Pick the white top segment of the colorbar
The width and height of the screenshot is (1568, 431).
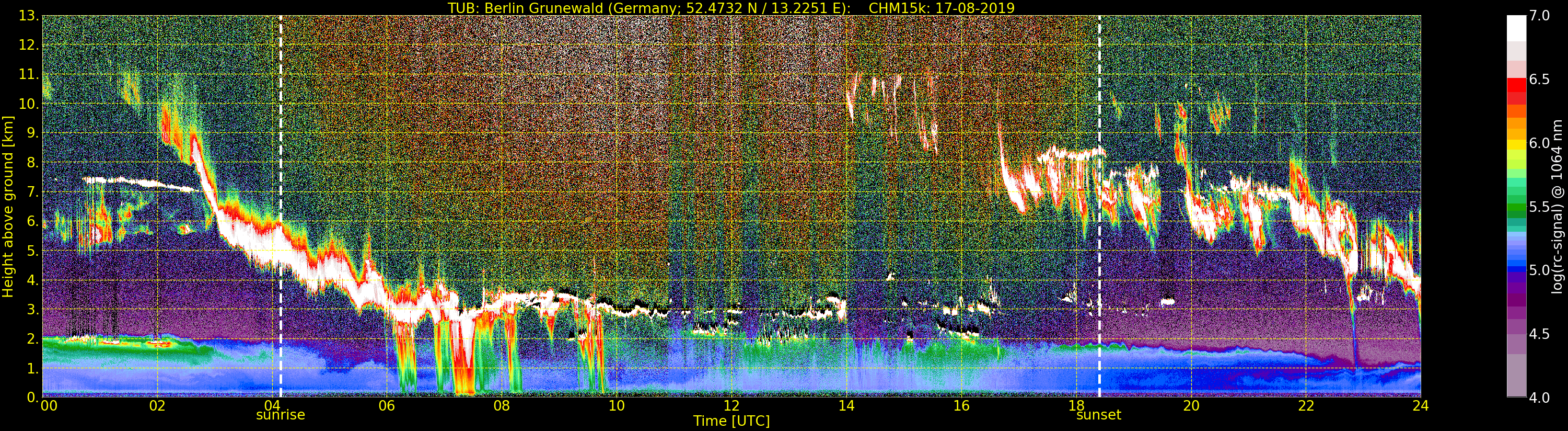pos(1516,29)
